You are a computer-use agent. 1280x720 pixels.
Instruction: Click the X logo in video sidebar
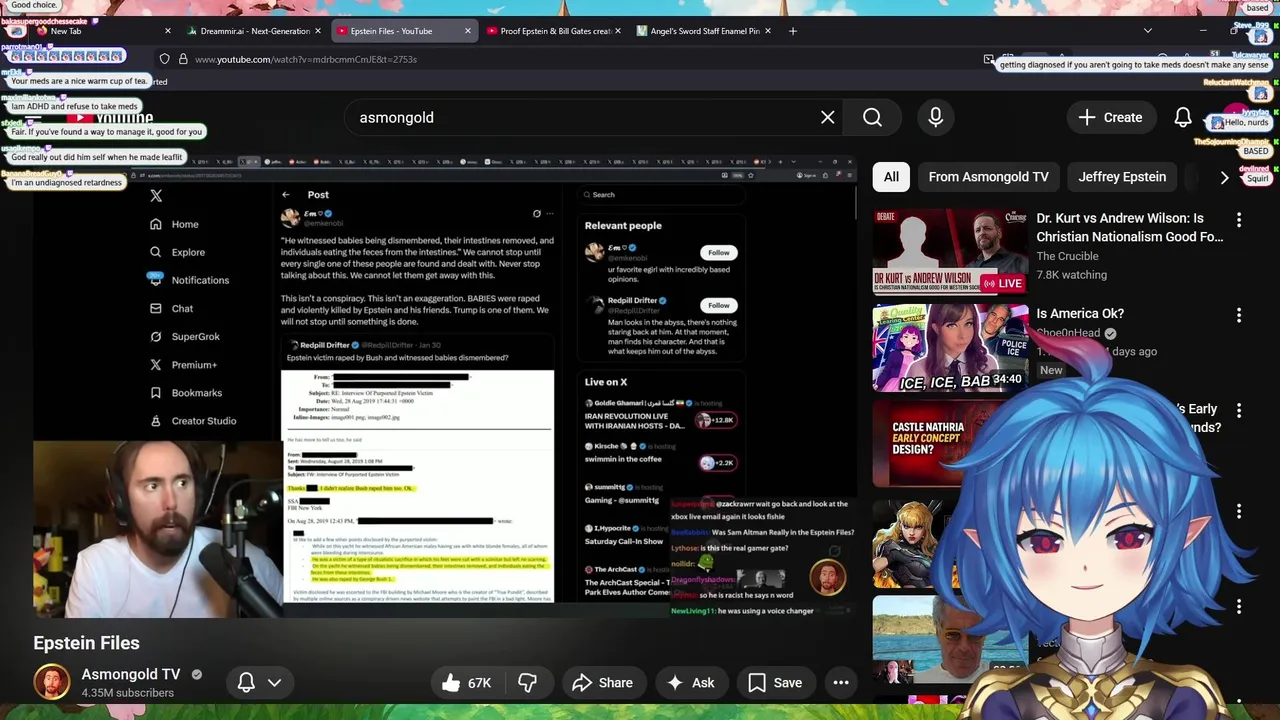(156, 196)
